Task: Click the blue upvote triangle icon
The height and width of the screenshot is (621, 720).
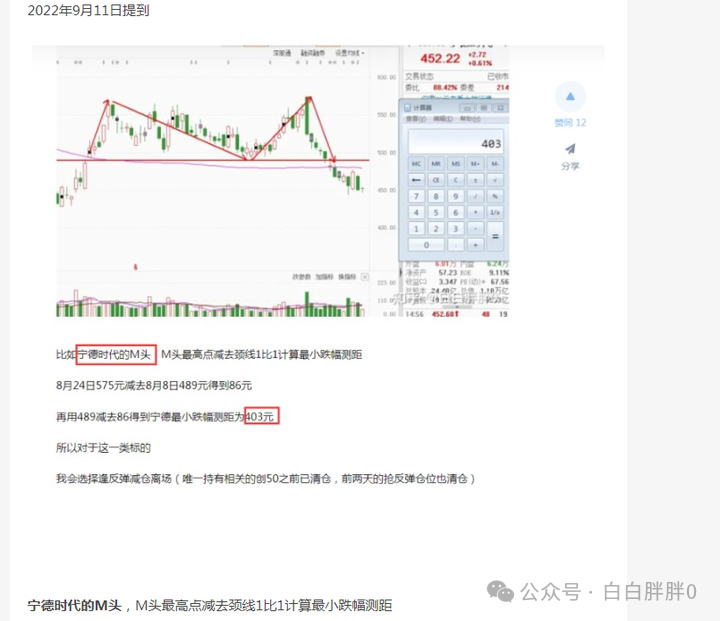Action: click(x=570, y=96)
